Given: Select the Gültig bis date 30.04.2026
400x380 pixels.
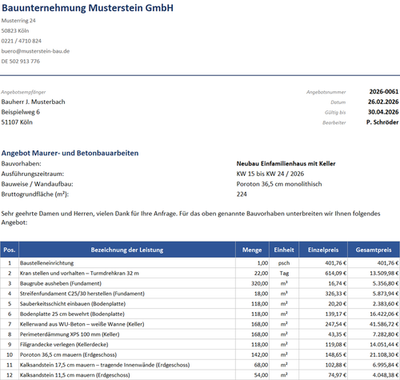Looking at the screenshot, I should [383, 112].
